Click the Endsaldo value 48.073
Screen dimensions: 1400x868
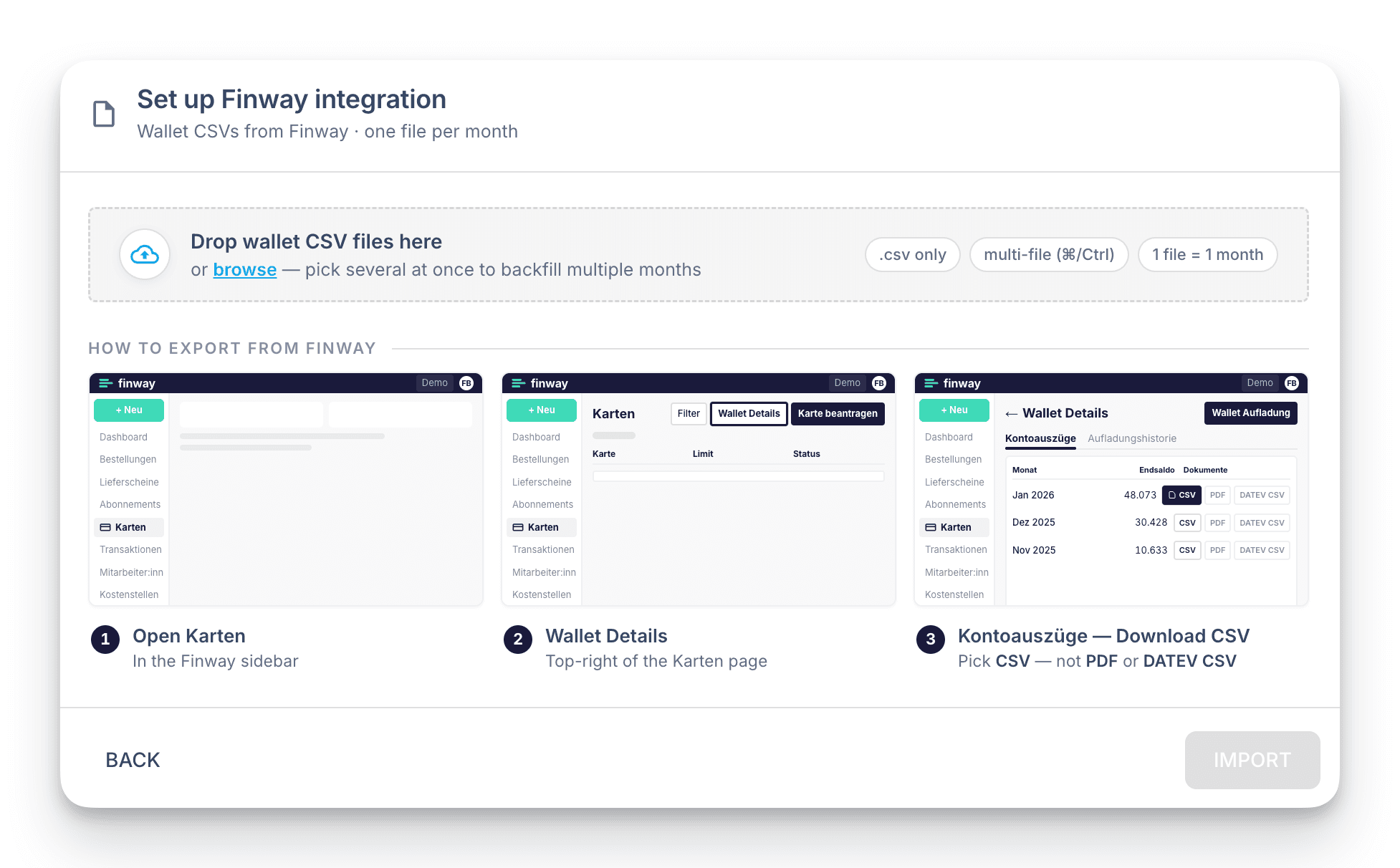[1140, 495]
